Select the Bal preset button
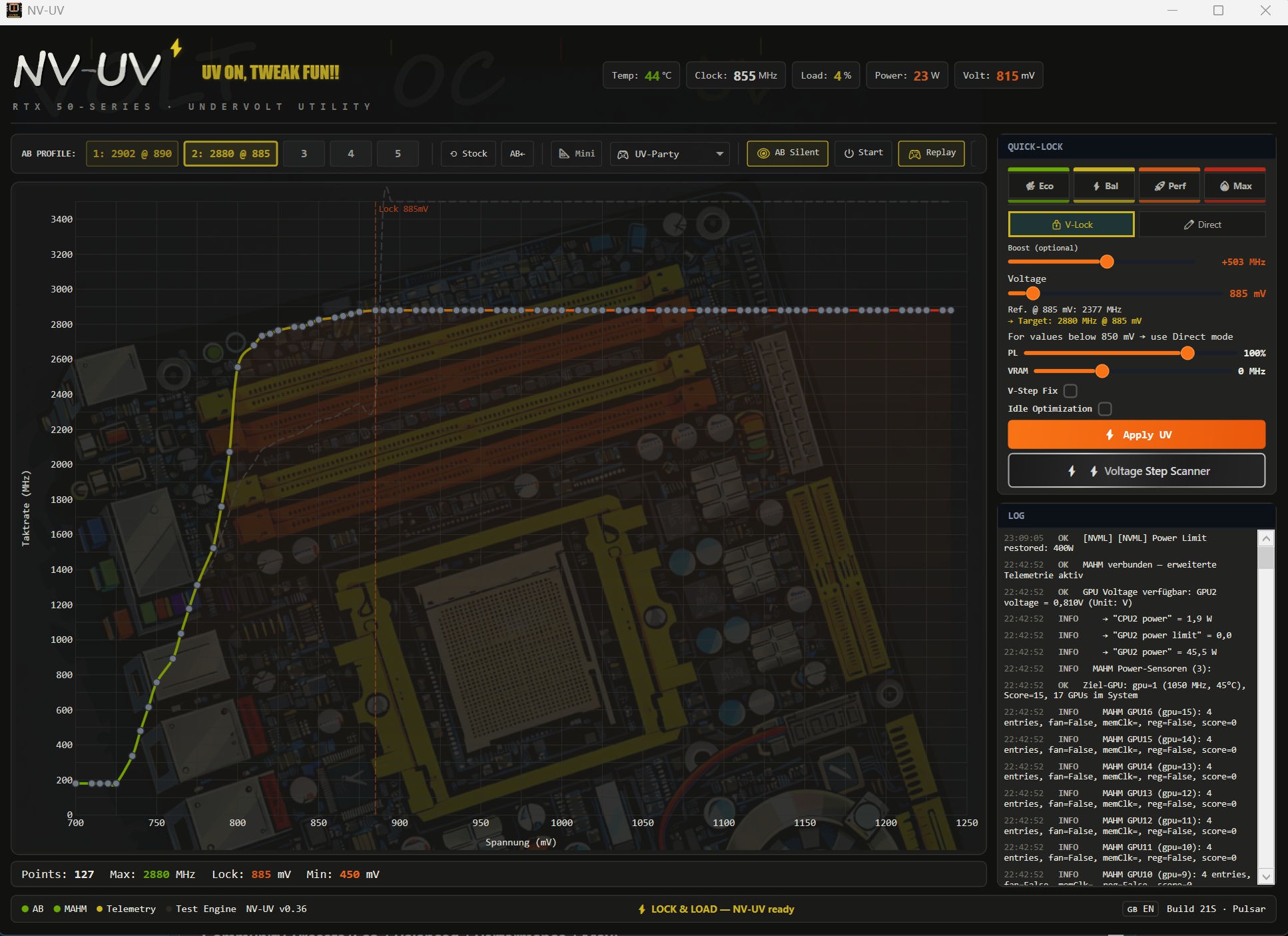Viewport: 1288px width, 936px height. point(1104,186)
